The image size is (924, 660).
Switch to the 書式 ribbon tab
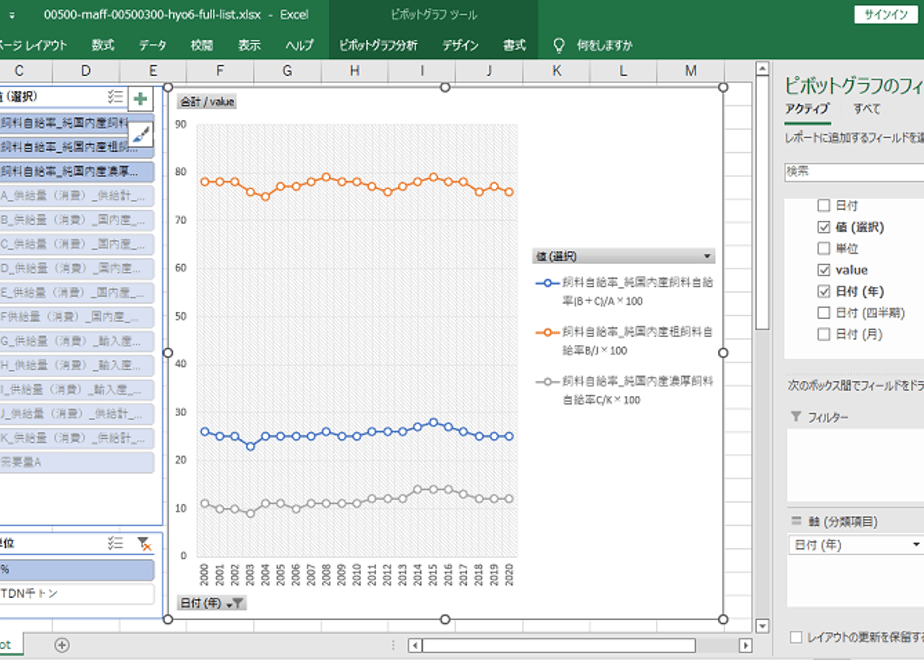[x=514, y=45]
